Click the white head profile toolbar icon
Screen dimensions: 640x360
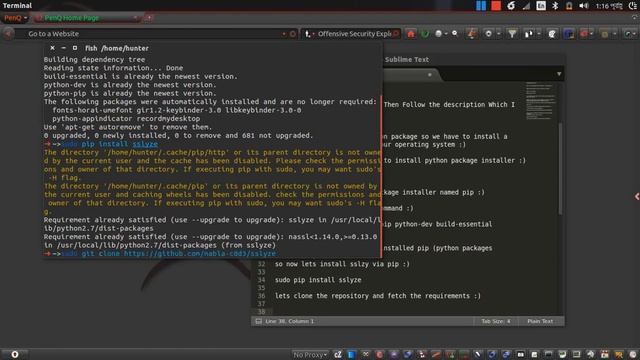point(552,34)
